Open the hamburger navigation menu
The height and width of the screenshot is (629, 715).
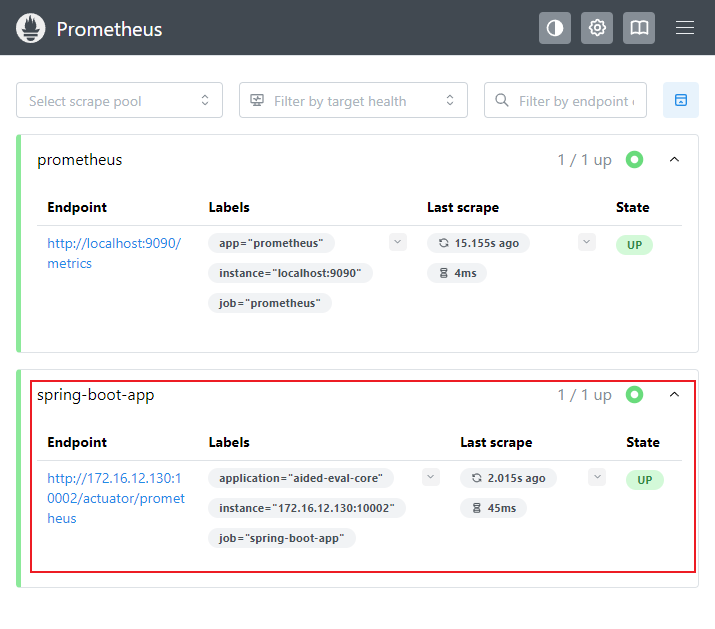[x=685, y=28]
